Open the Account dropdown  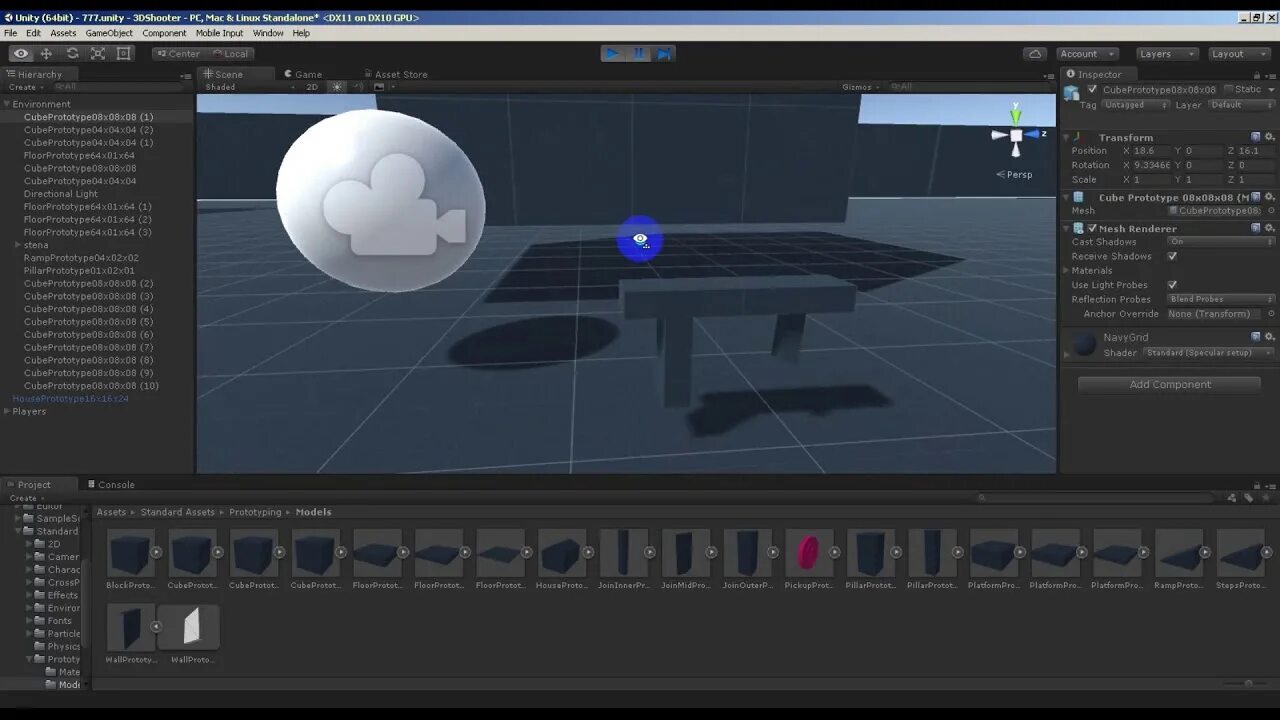[1087, 54]
